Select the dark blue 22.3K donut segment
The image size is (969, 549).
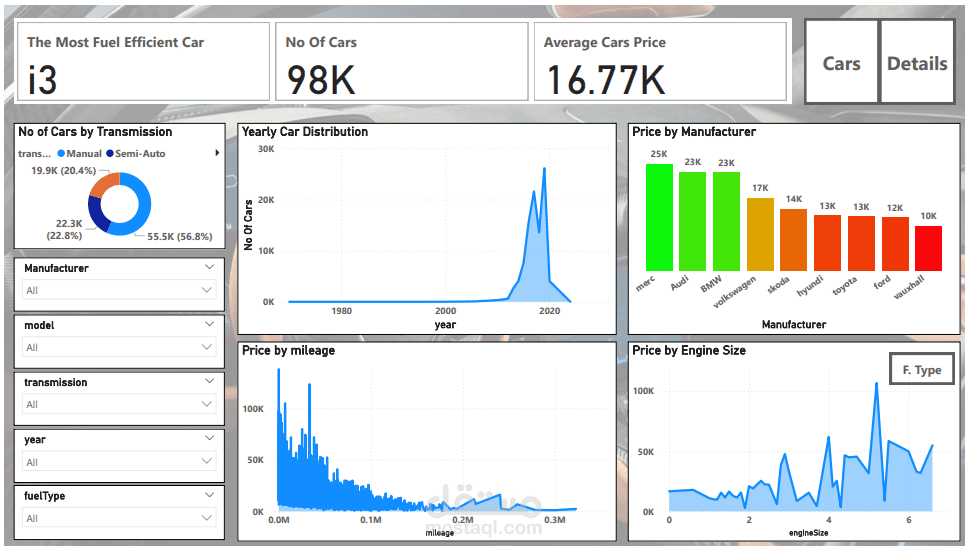pyautogui.click(x=95, y=216)
